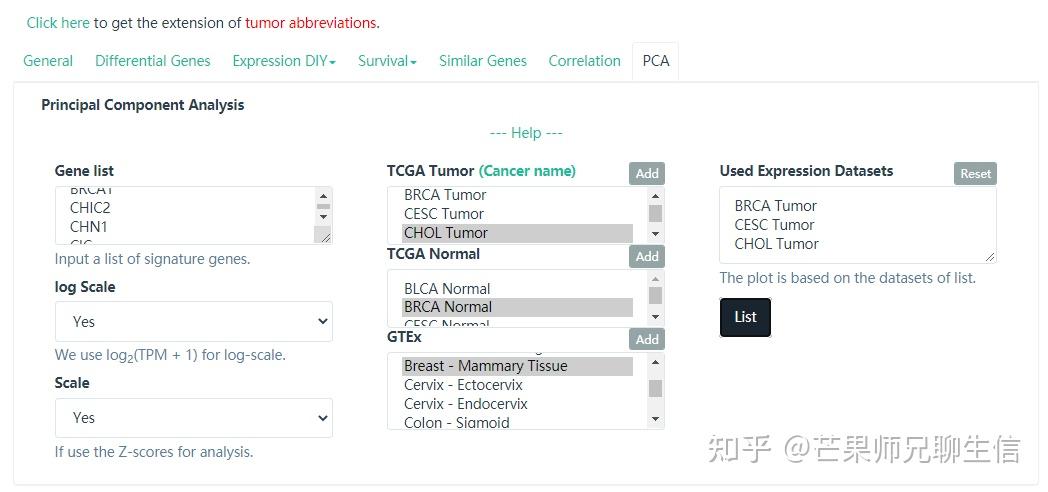Go to the Similar Genes tab
This screenshot has height=492, width=1048.
pos(483,61)
